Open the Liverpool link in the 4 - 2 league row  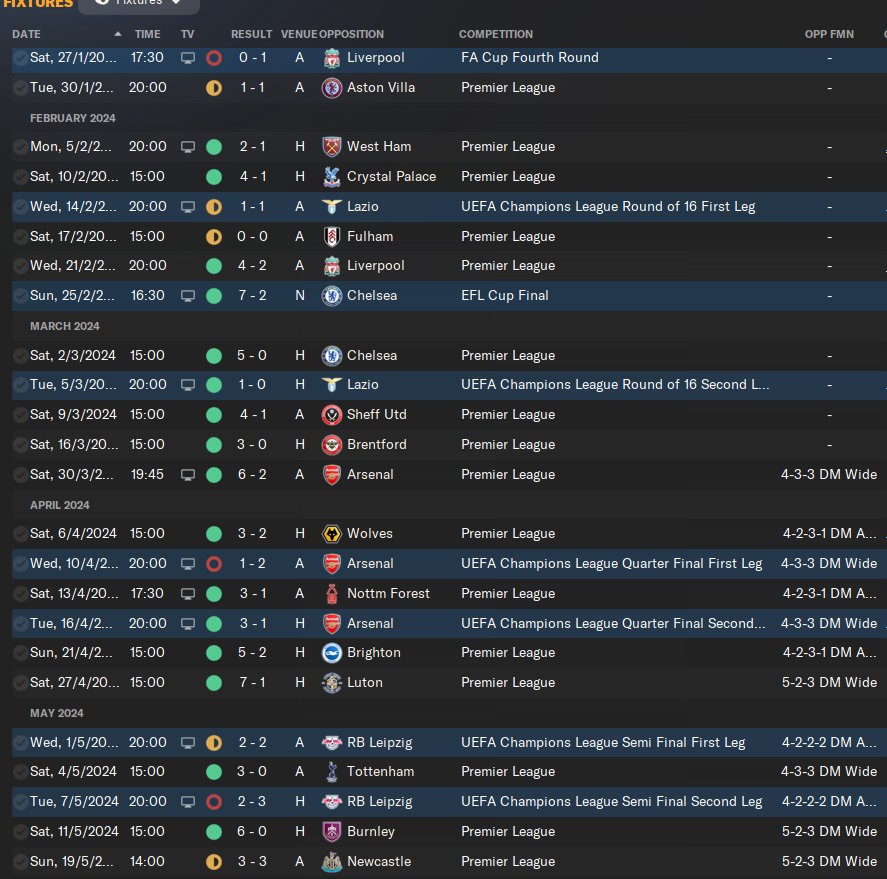coord(376,265)
